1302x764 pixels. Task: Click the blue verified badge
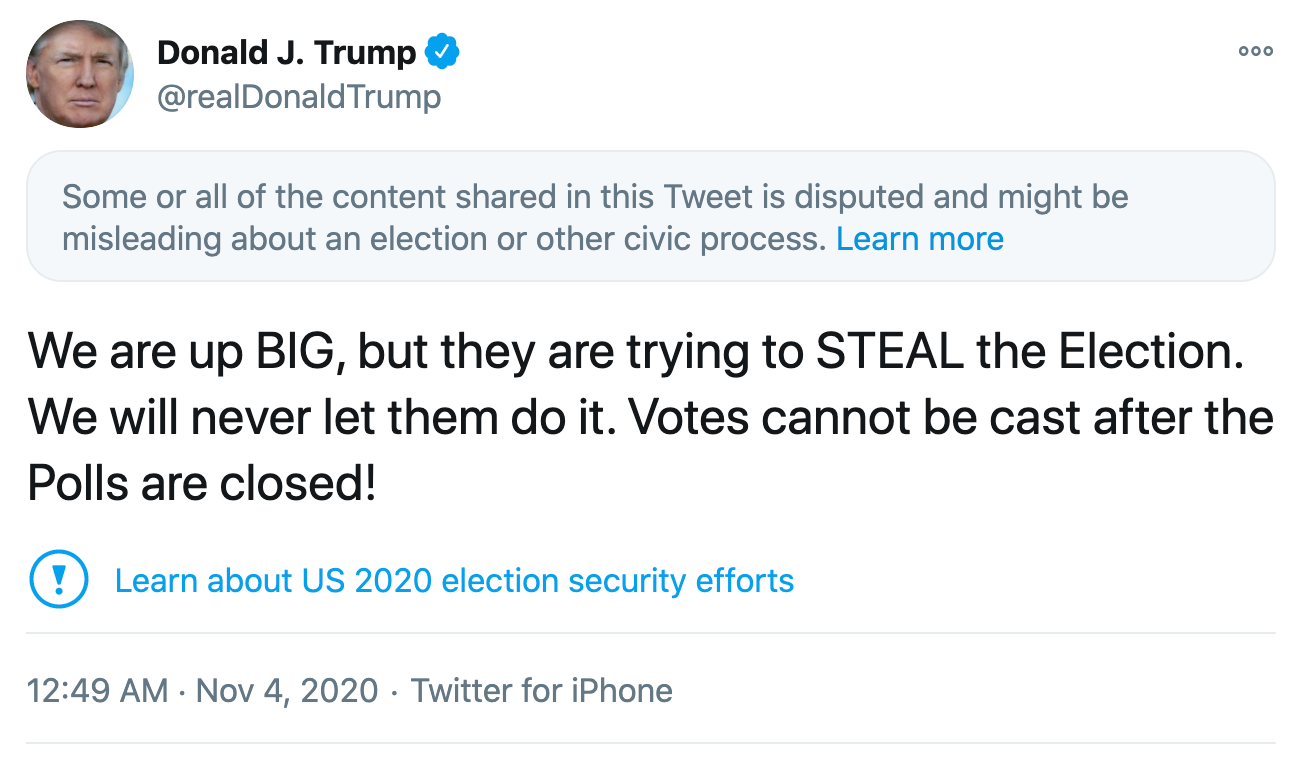click(x=442, y=51)
